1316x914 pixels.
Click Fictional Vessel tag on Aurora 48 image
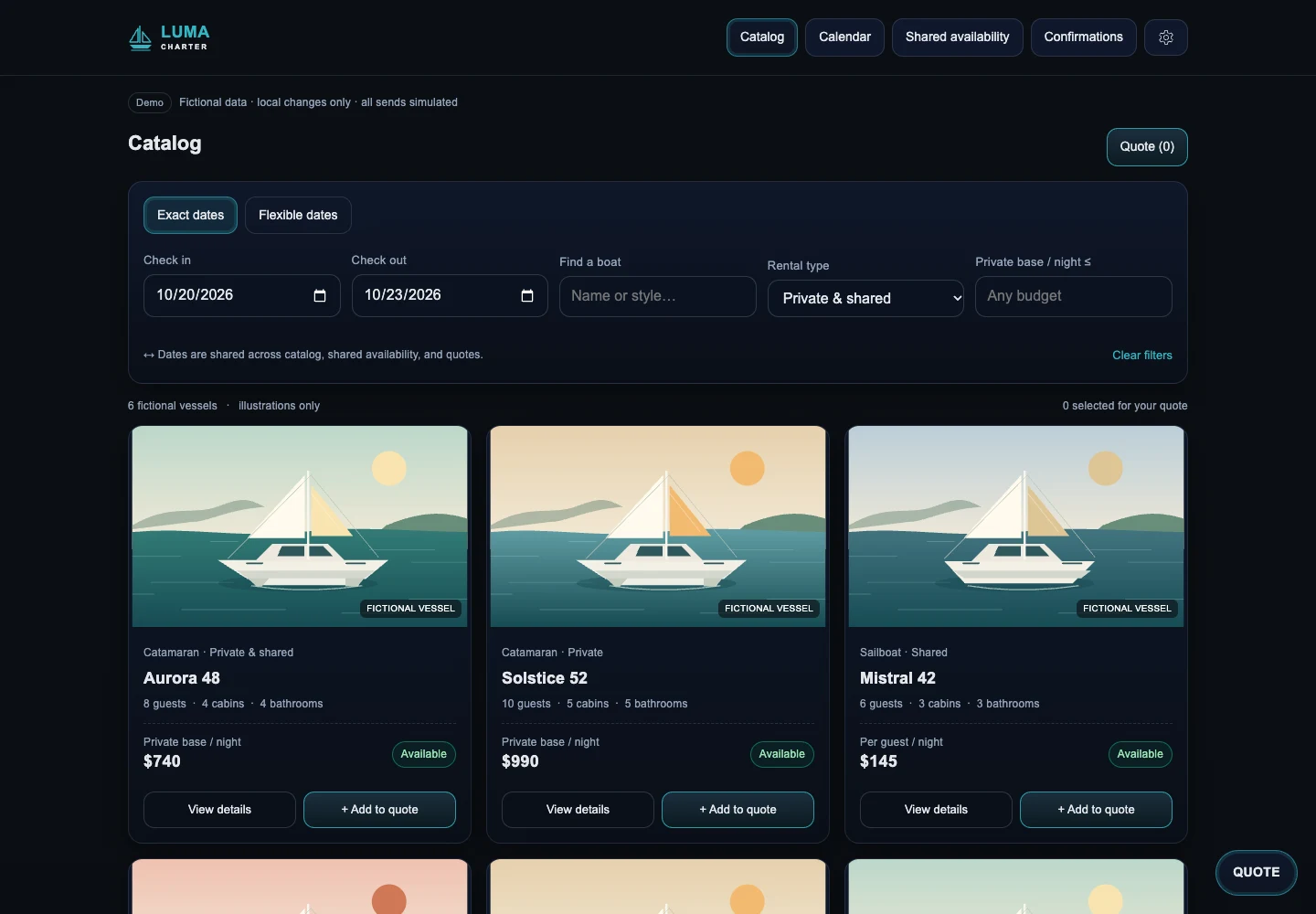(410, 609)
